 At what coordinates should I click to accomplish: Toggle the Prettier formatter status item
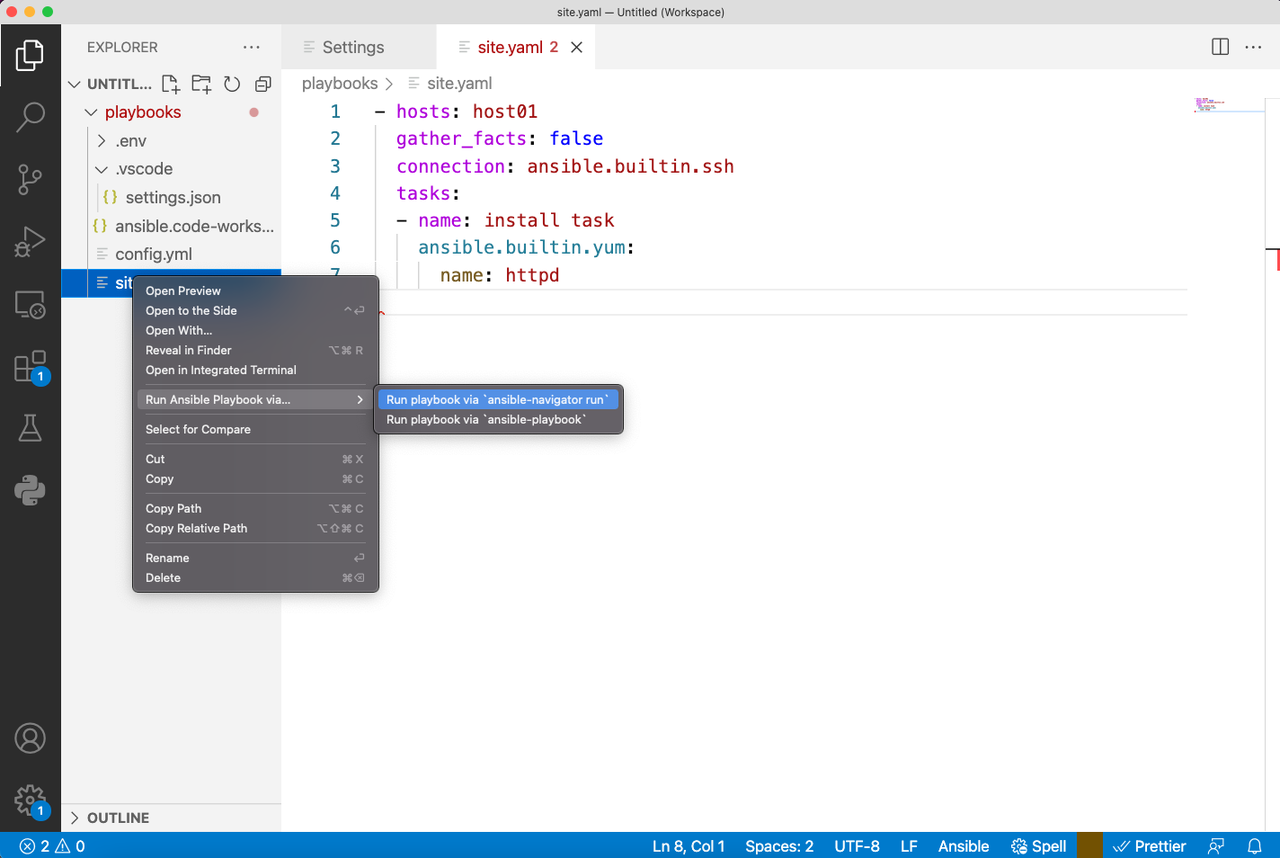pos(1150,846)
